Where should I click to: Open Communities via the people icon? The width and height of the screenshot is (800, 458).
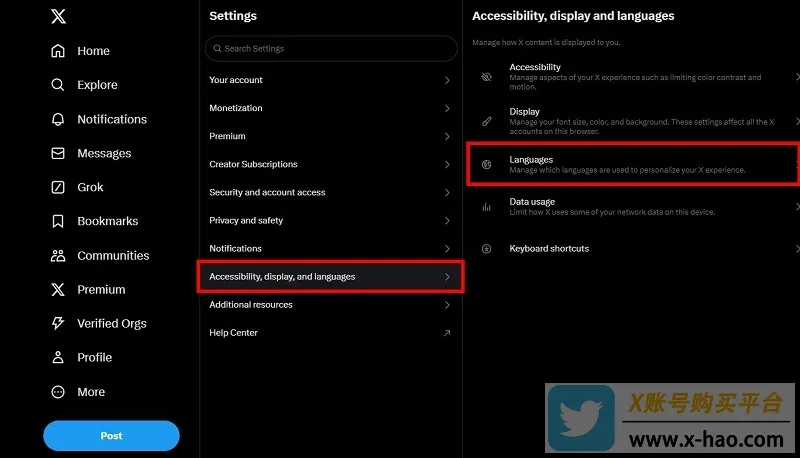pos(58,256)
